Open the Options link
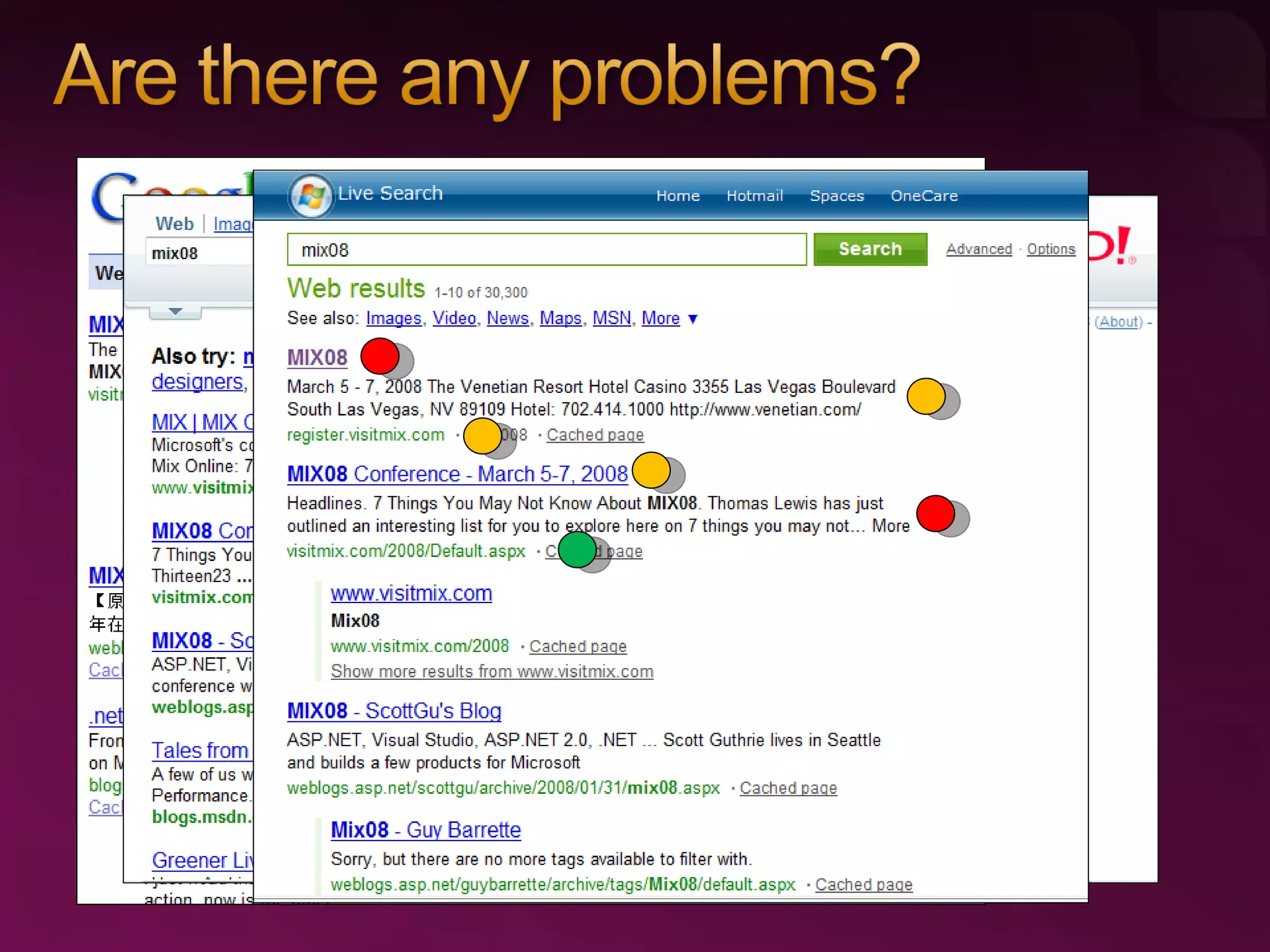The width and height of the screenshot is (1270, 952). coord(1050,249)
